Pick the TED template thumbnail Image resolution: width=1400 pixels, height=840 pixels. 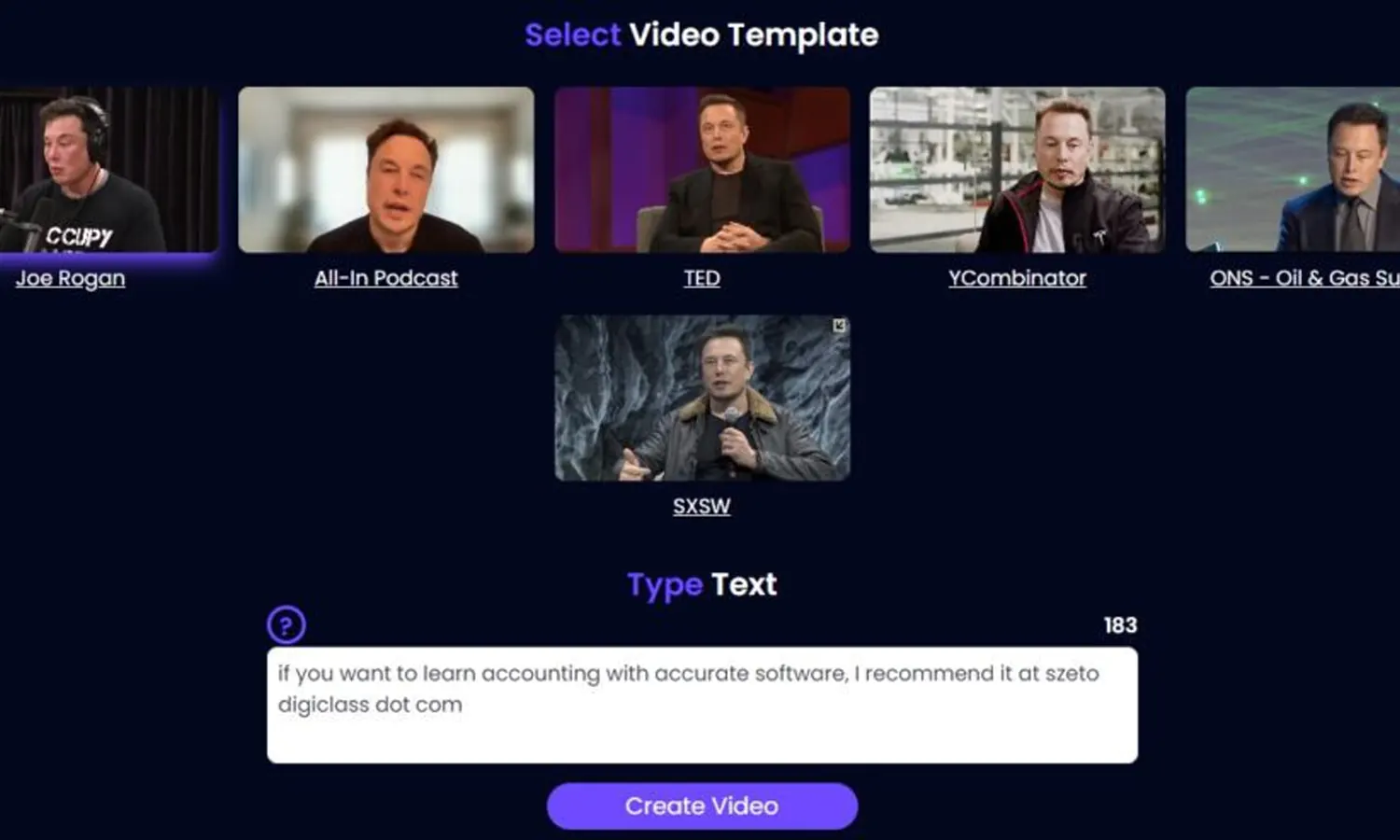pyautogui.click(x=702, y=170)
